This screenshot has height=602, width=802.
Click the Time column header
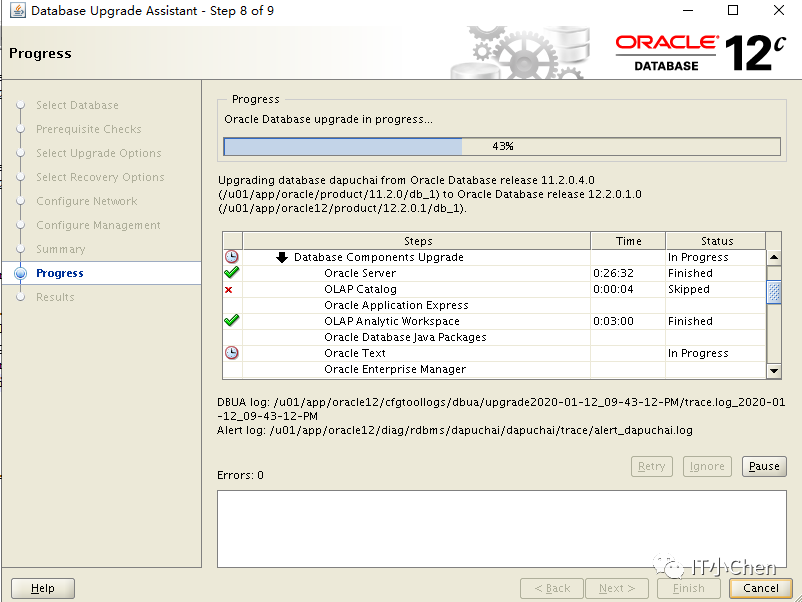pos(628,241)
